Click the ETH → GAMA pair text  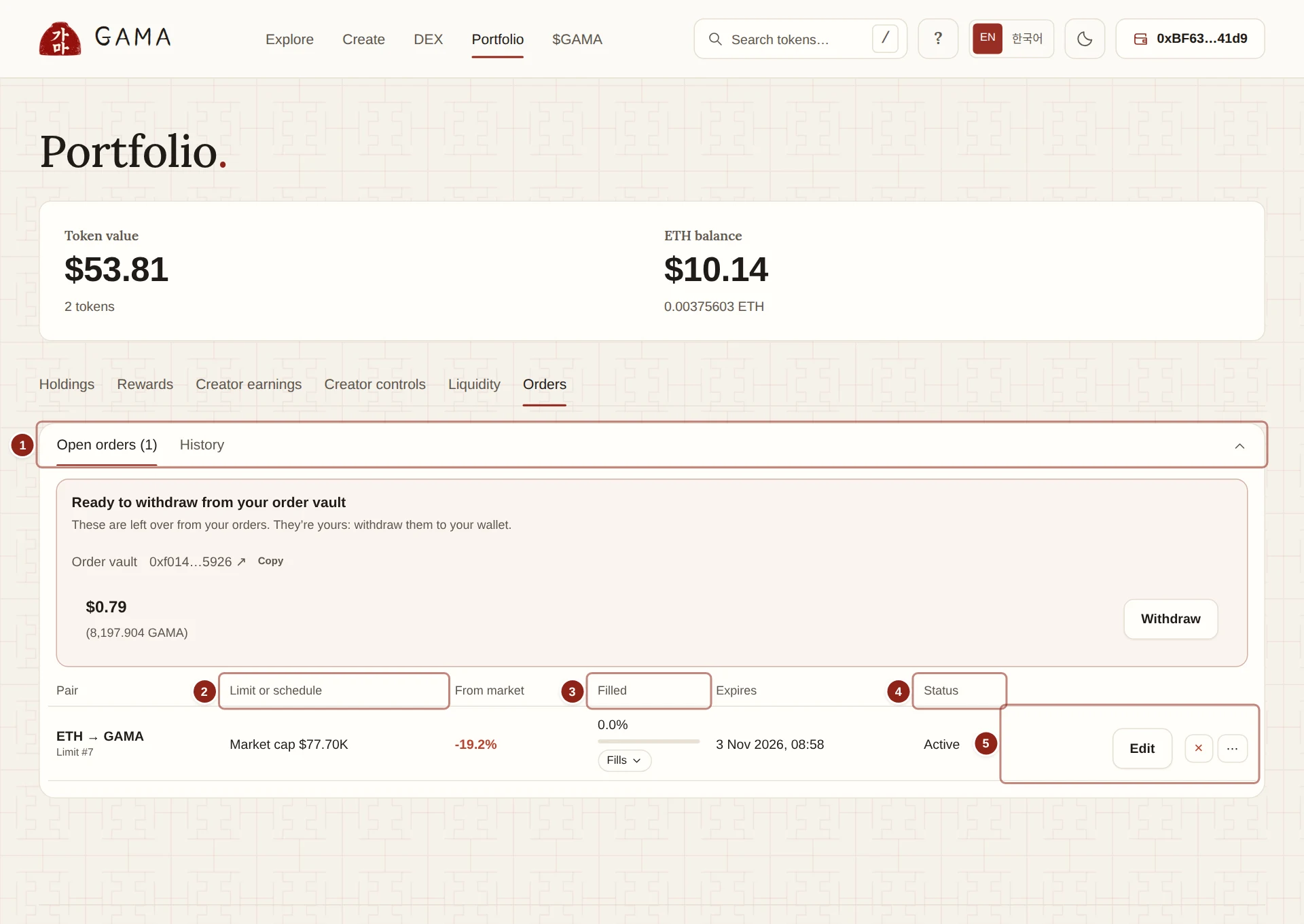pyautogui.click(x=100, y=736)
